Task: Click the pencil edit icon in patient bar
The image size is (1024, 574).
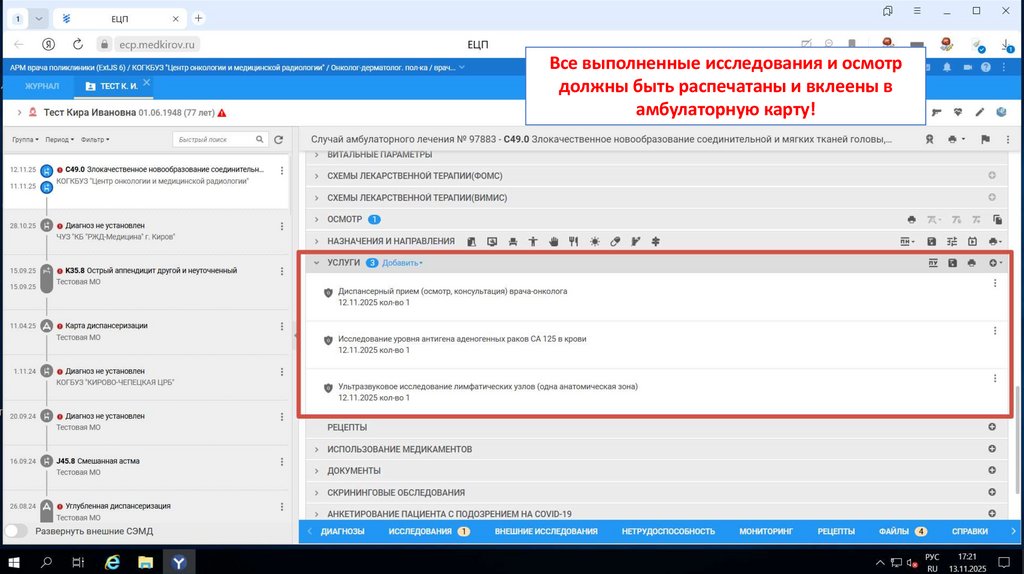Action: tap(980, 112)
